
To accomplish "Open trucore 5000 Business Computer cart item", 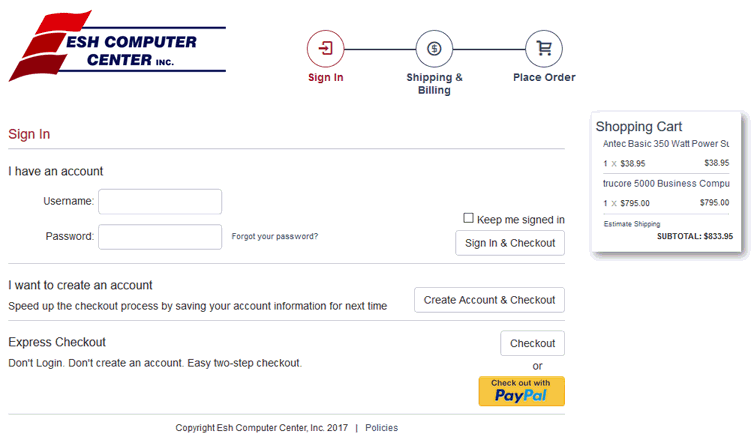I will pos(666,184).
